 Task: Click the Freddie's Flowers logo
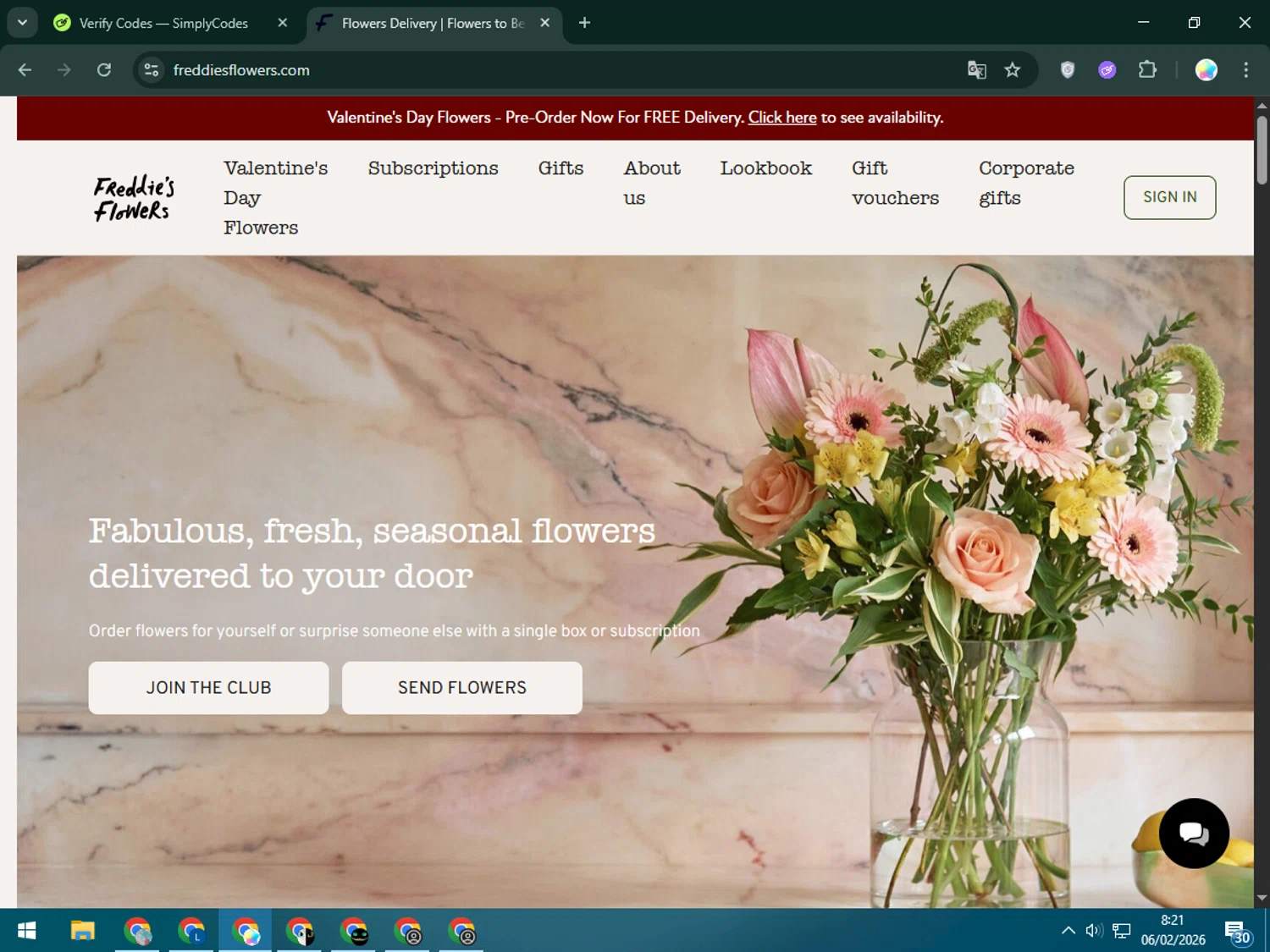click(134, 198)
